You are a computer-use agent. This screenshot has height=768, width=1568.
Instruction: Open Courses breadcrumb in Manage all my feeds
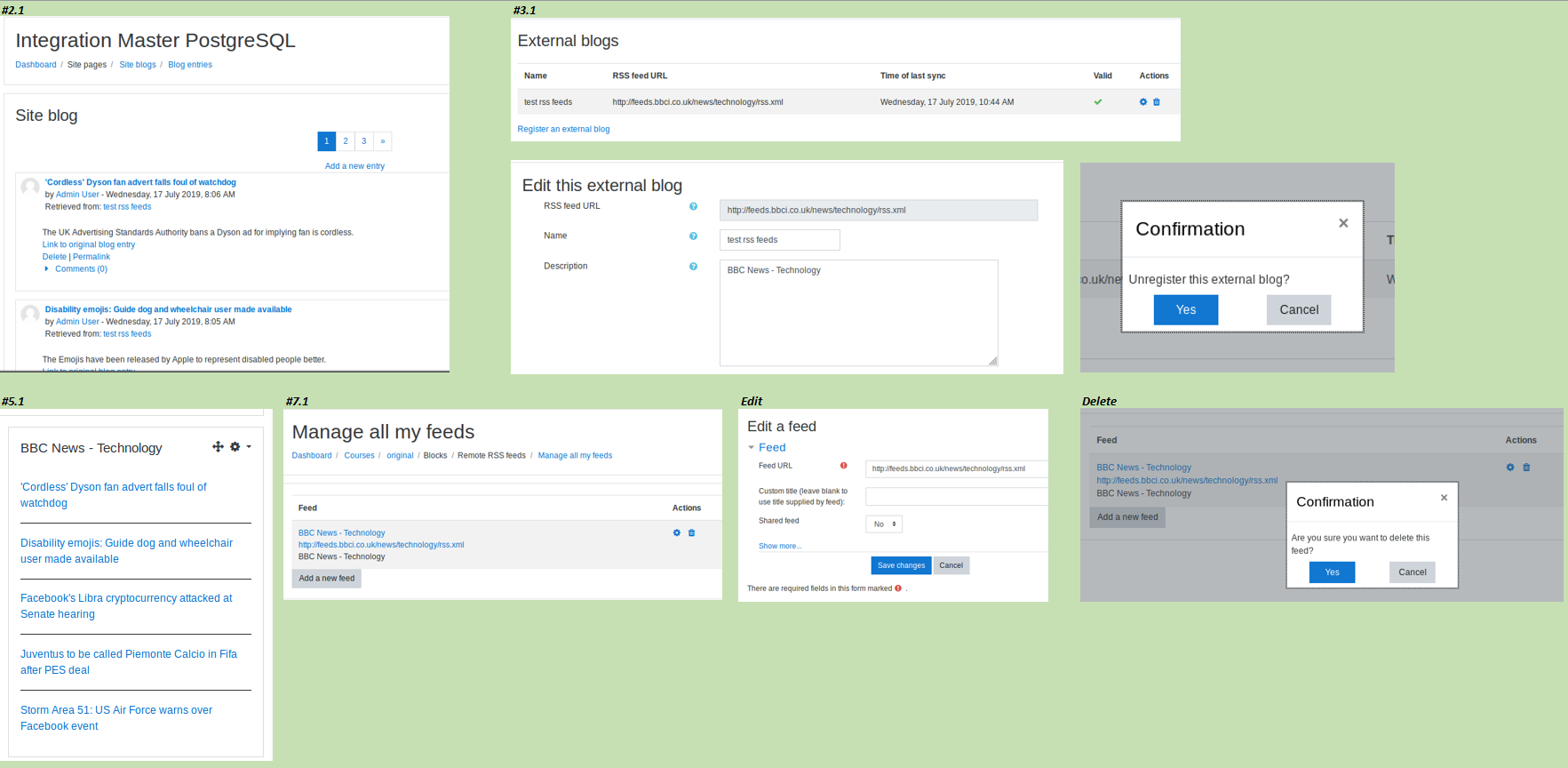360,456
